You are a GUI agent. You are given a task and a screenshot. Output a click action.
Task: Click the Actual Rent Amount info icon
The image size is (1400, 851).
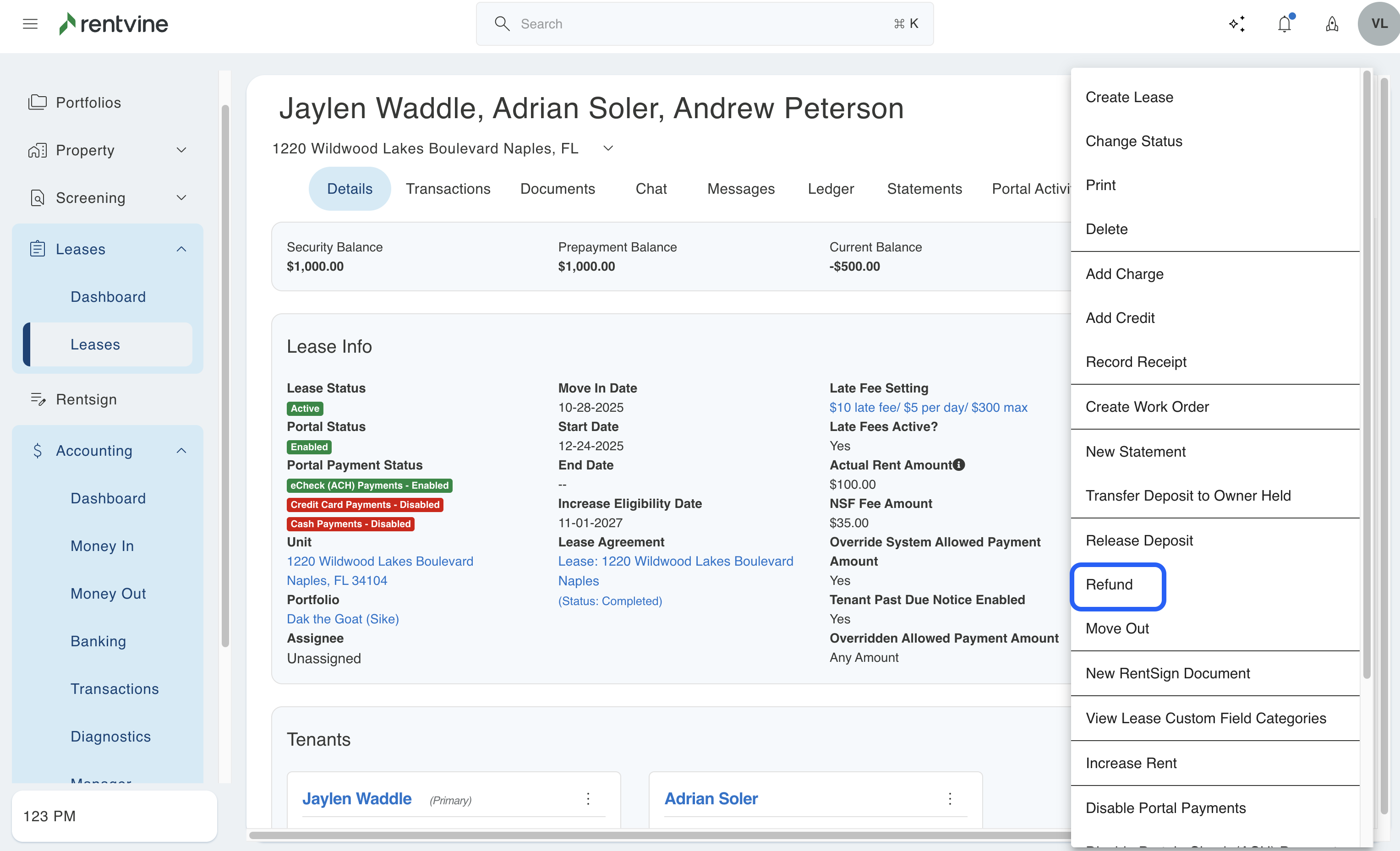[959, 465]
